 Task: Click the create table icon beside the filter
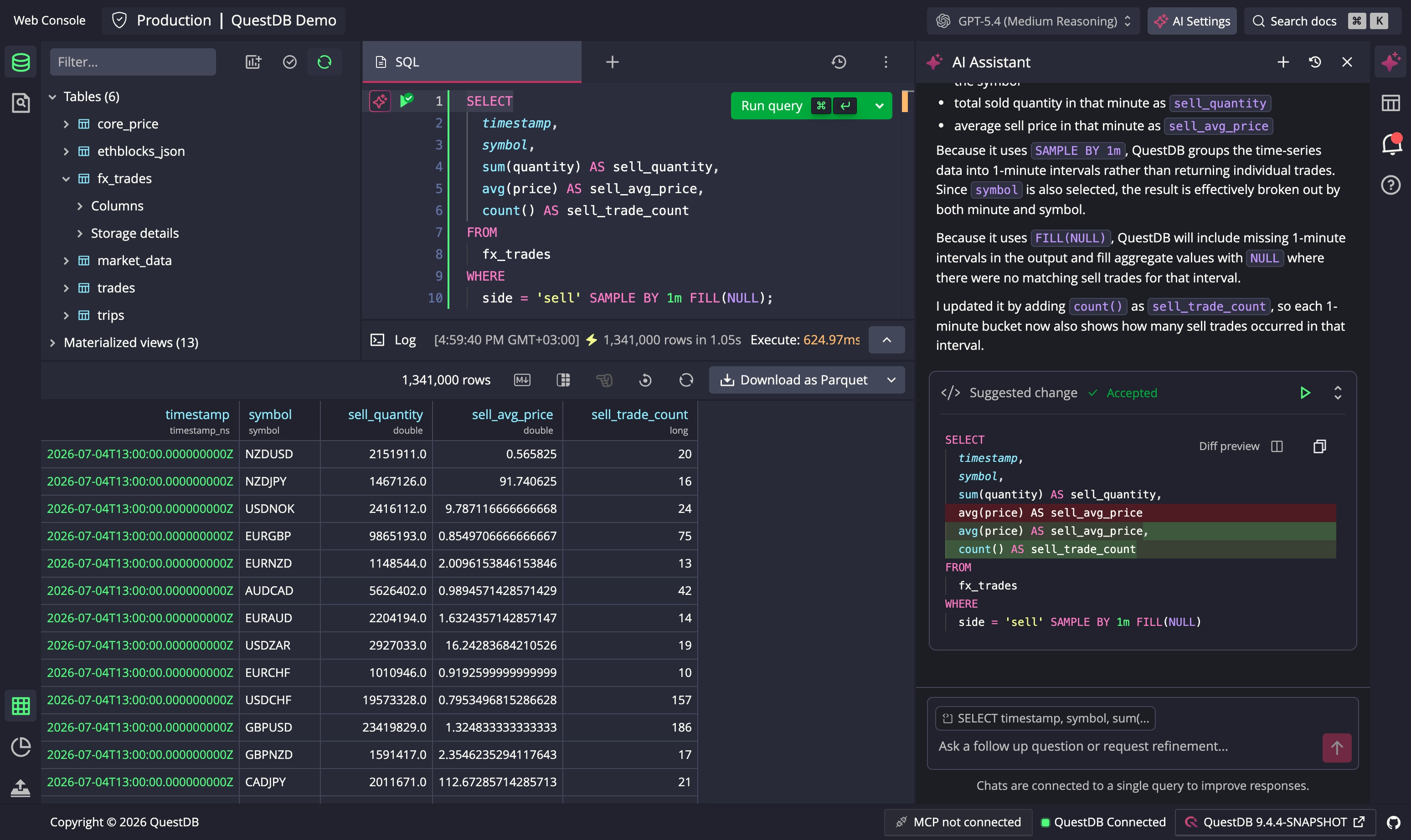tap(253, 61)
